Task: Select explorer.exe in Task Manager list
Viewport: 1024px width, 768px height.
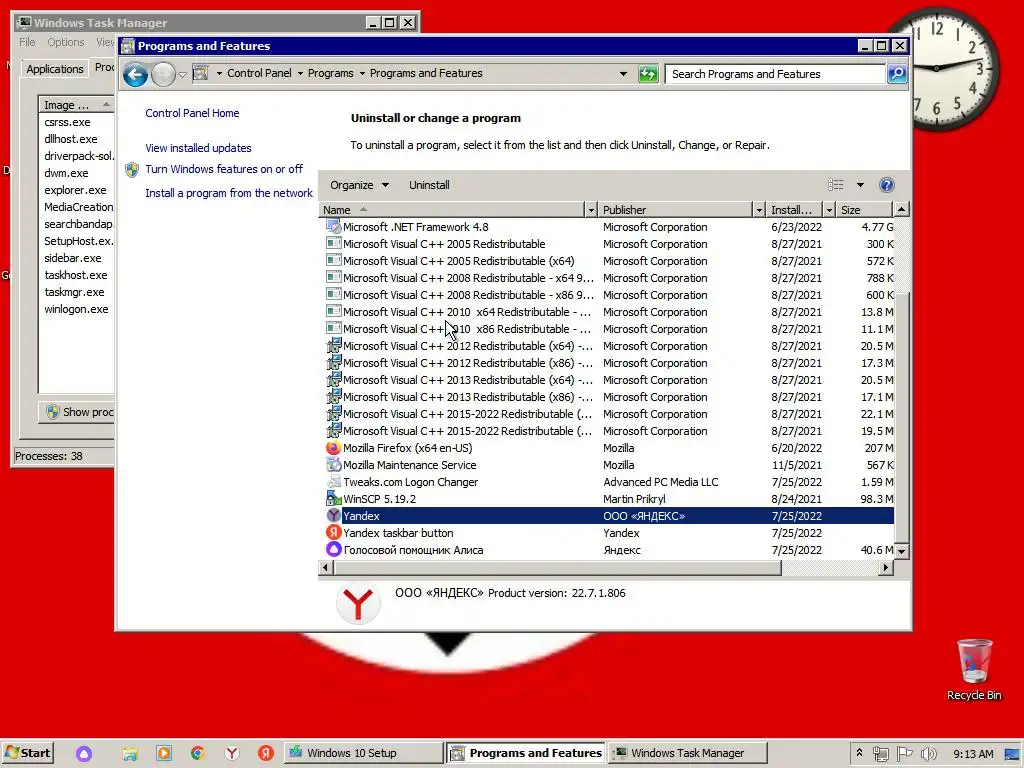Action: pos(75,190)
